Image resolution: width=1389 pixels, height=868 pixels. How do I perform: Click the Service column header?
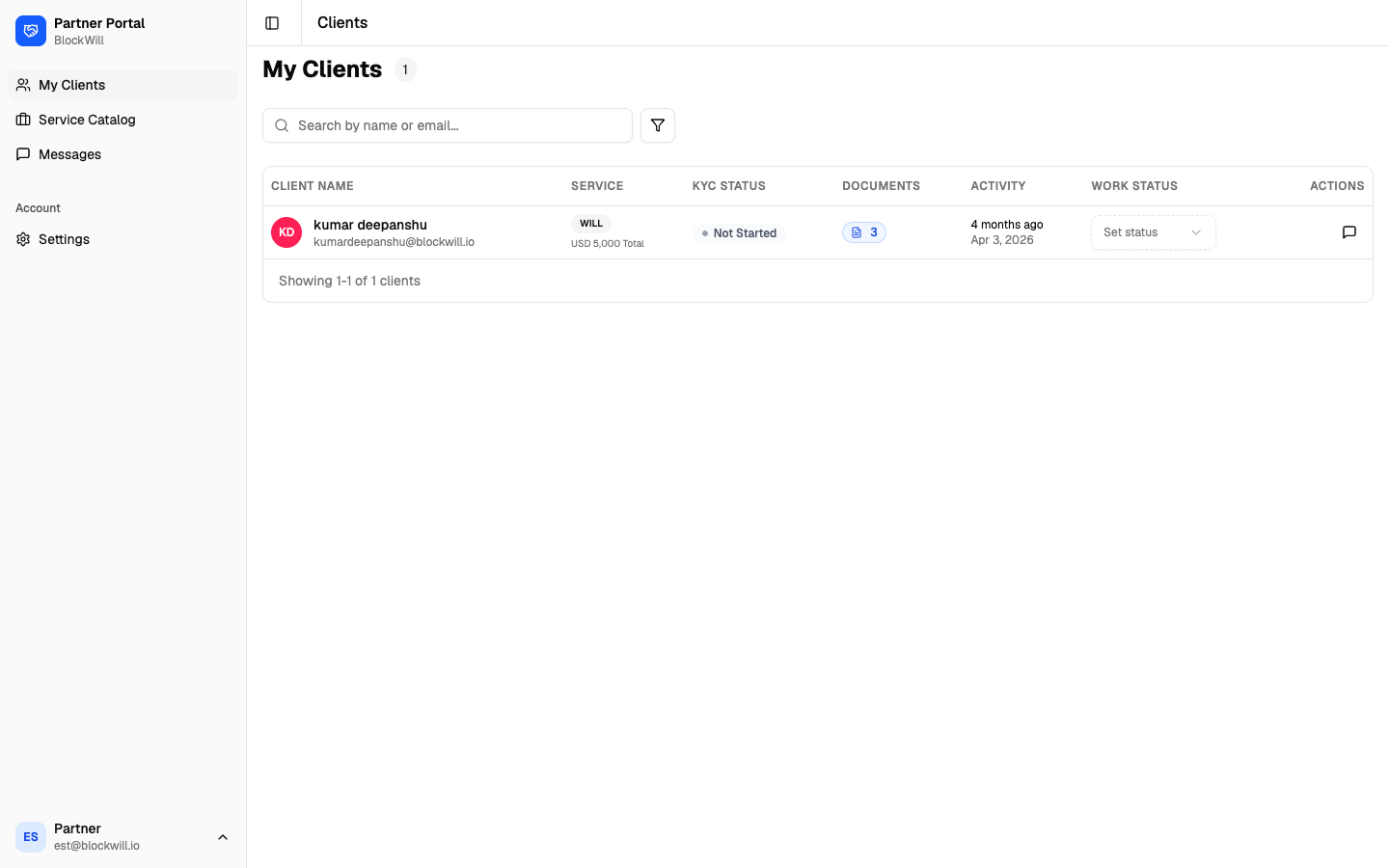coord(597,186)
